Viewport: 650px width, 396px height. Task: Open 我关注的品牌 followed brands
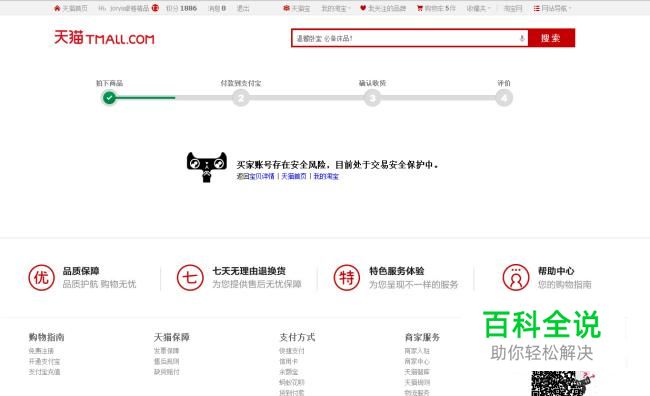[387, 8]
